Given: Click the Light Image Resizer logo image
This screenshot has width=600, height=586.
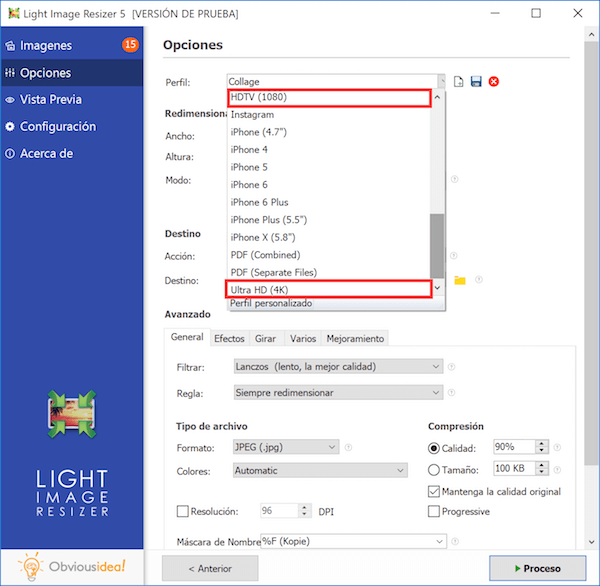Looking at the screenshot, I should [72, 414].
